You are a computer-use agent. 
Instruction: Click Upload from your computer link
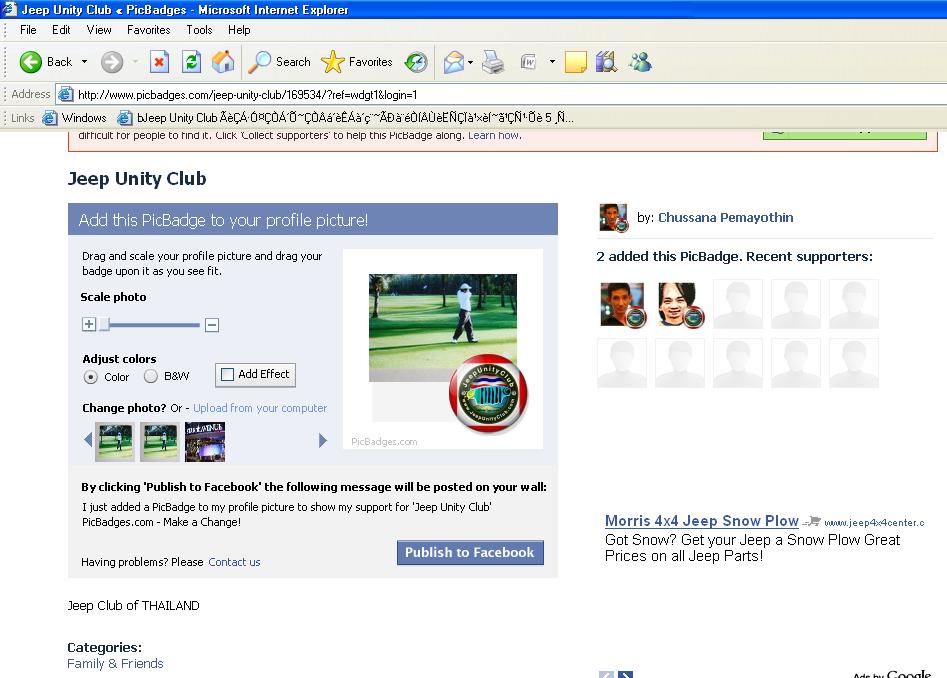(x=260, y=408)
